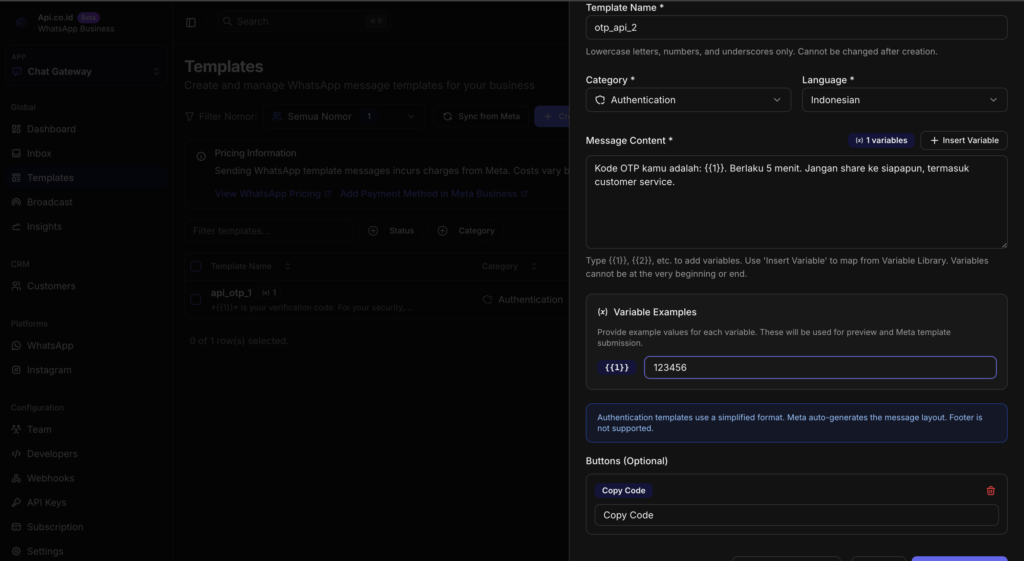1024x561 pixels.
Task: Click the Developers code brackets icon
Action: (x=16, y=454)
